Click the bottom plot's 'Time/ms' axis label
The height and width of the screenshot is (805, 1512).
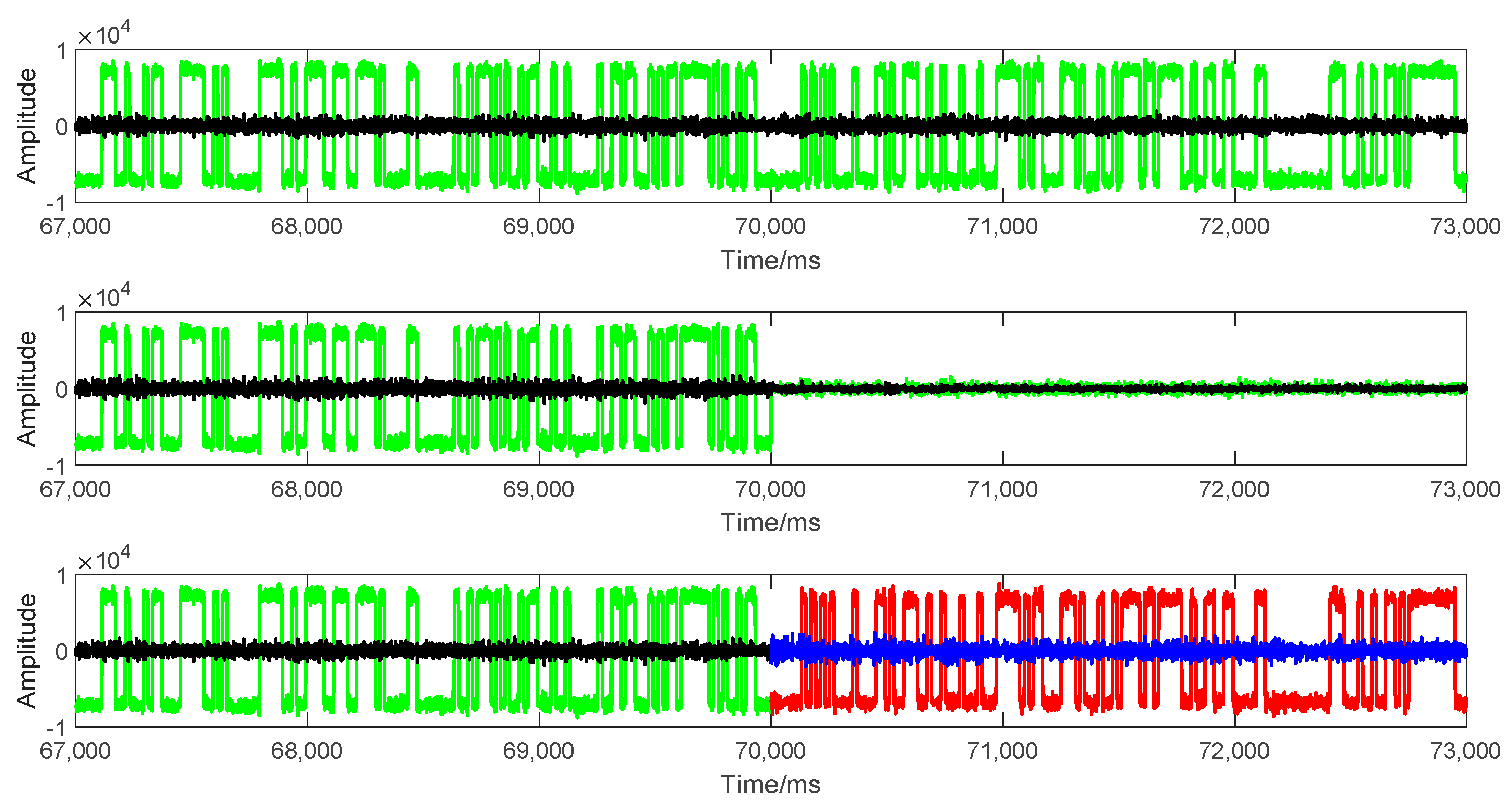(x=769, y=784)
